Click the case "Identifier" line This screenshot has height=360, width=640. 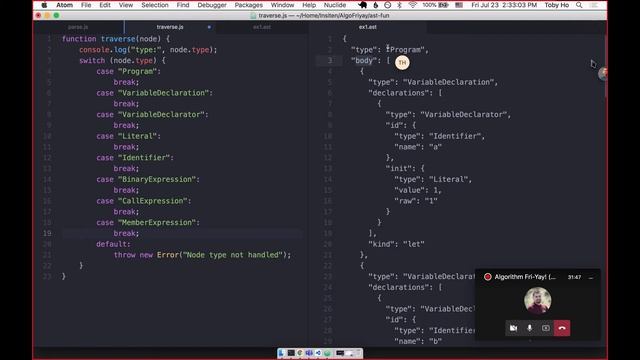[135, 158]
